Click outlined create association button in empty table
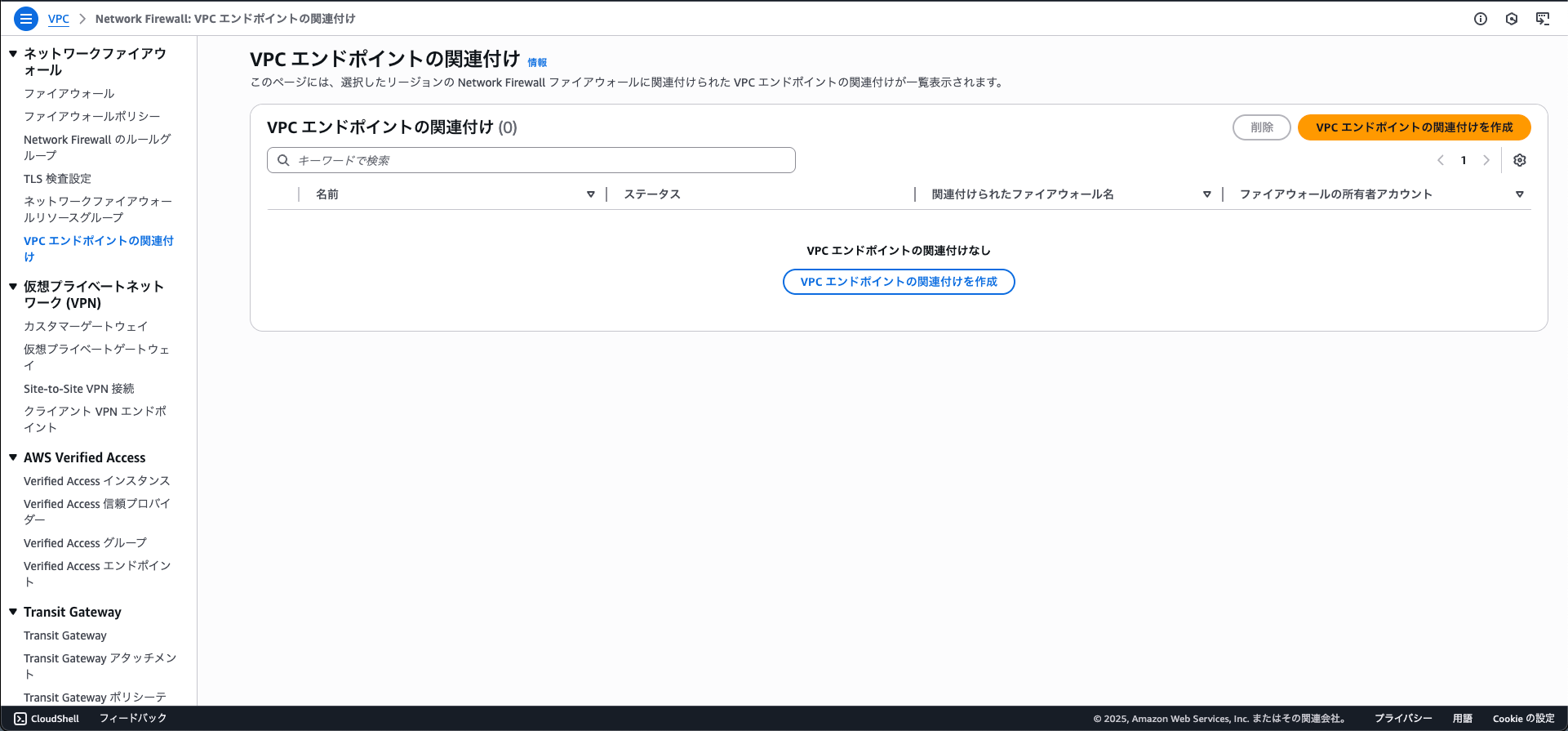Image resolution: width=1568 pixels, height=731 pixels. pyautogui.click(x=899, y=282)
